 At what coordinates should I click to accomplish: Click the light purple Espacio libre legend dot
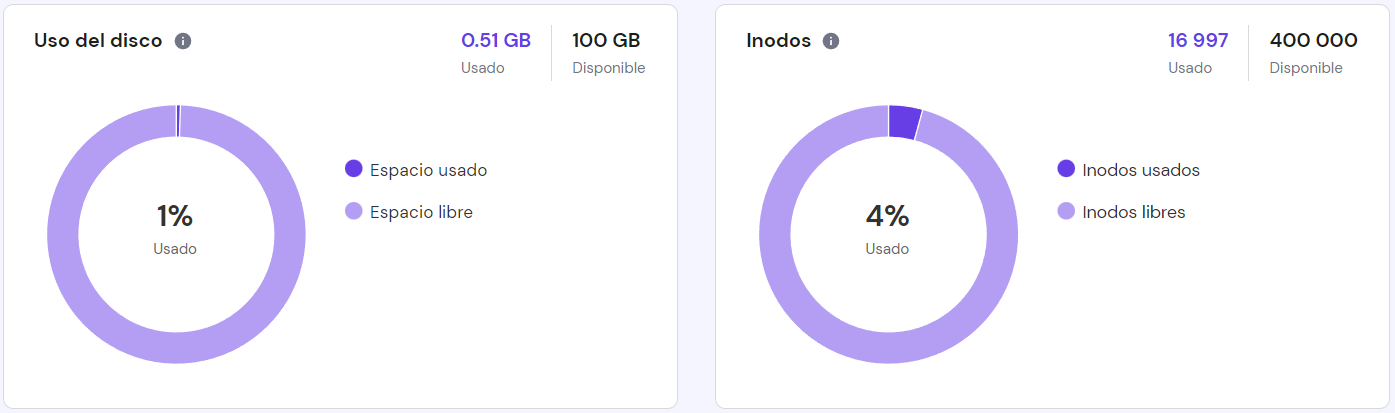tap(354, 211)
